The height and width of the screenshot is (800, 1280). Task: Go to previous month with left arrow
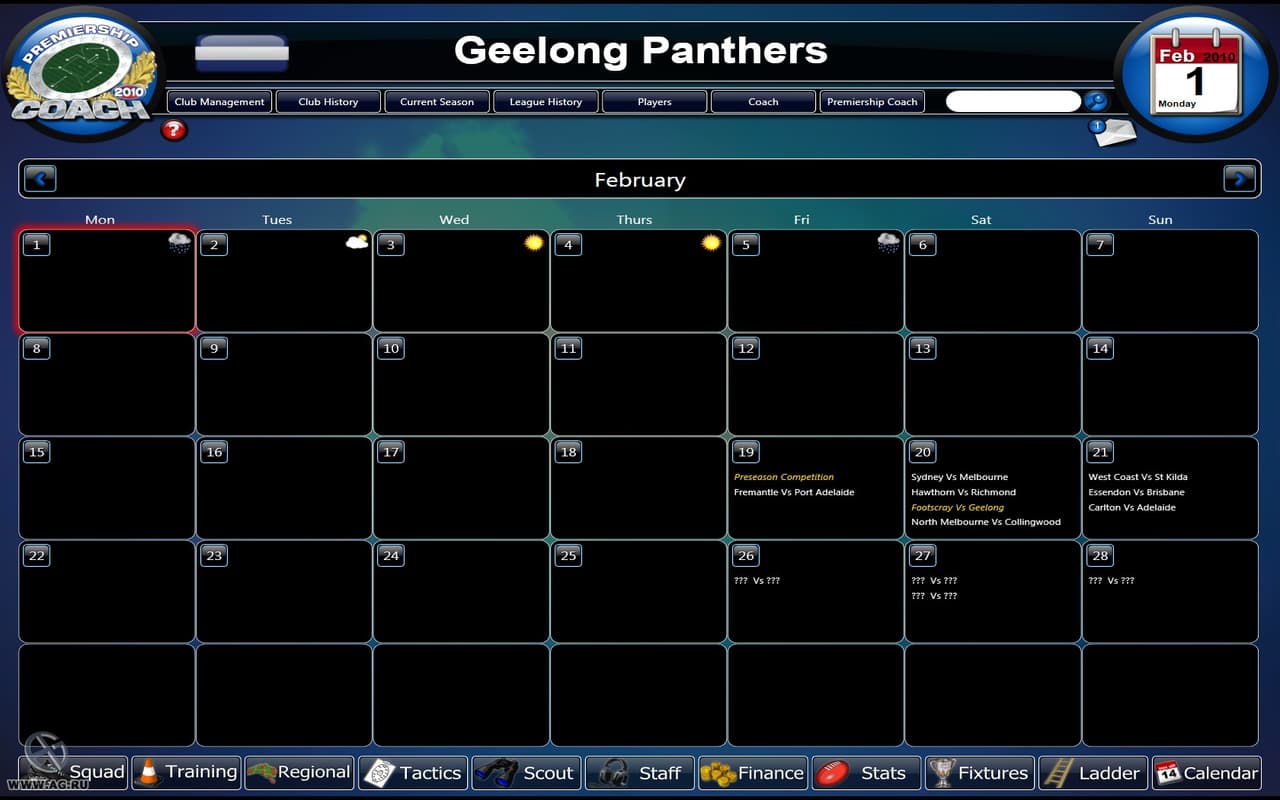(41, 179)
